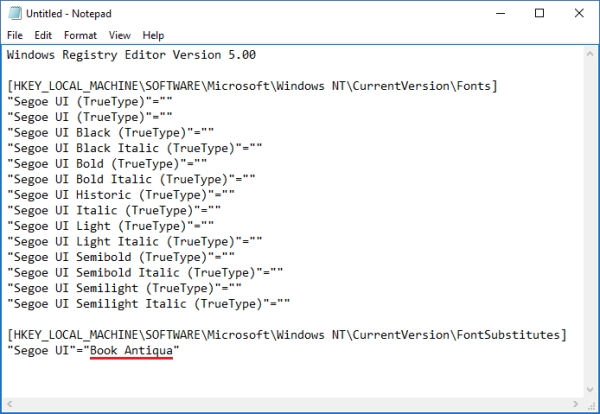Click the 'Segoe UI Semibold Italic' line
This screenshot has width=600, height=414.
click(145, 273)
